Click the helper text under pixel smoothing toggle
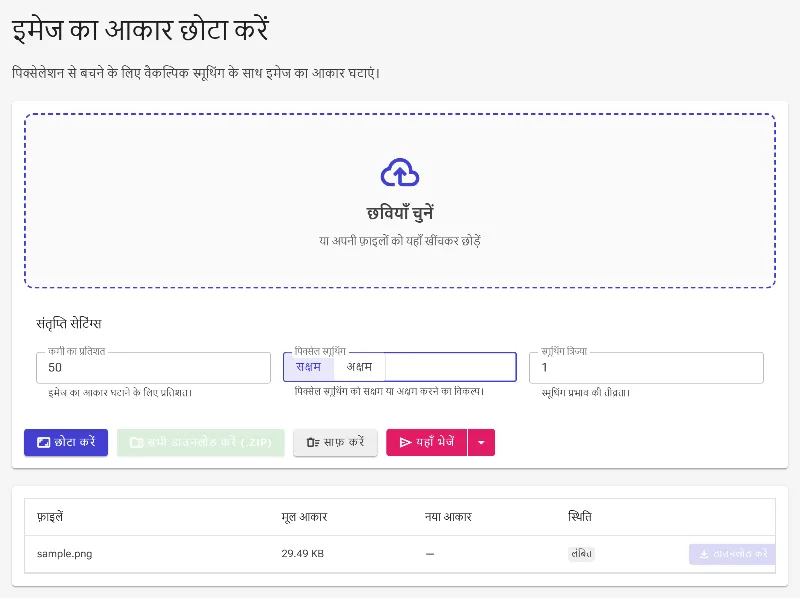Image resolution: width=800 pixels, height=598 pixels. pyautogui.click(x=389, y=392)
